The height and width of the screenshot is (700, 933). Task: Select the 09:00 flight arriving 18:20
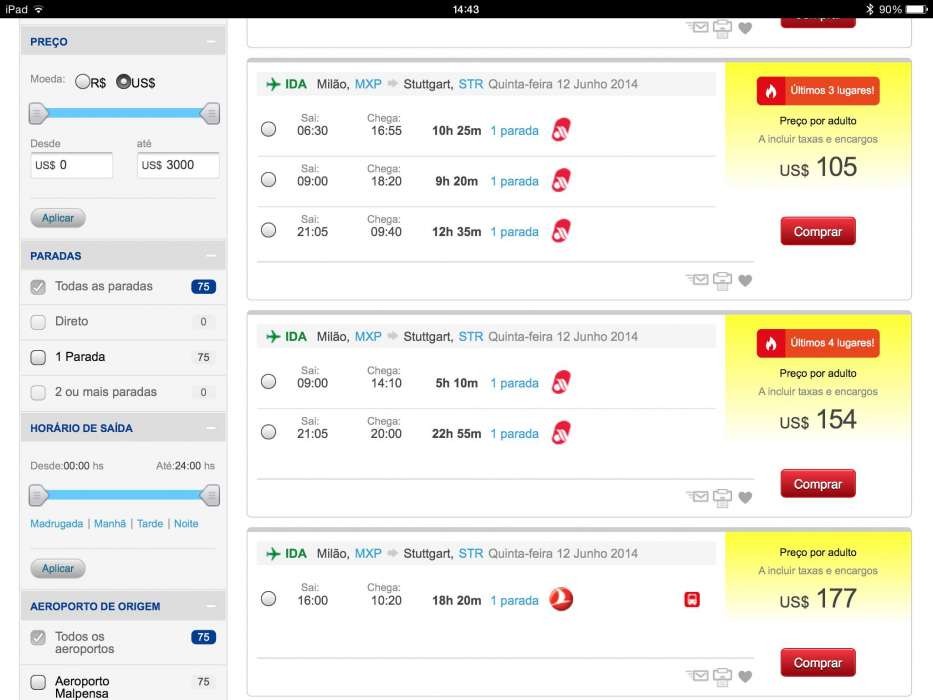pyautogui.click(x=268, y=180)
